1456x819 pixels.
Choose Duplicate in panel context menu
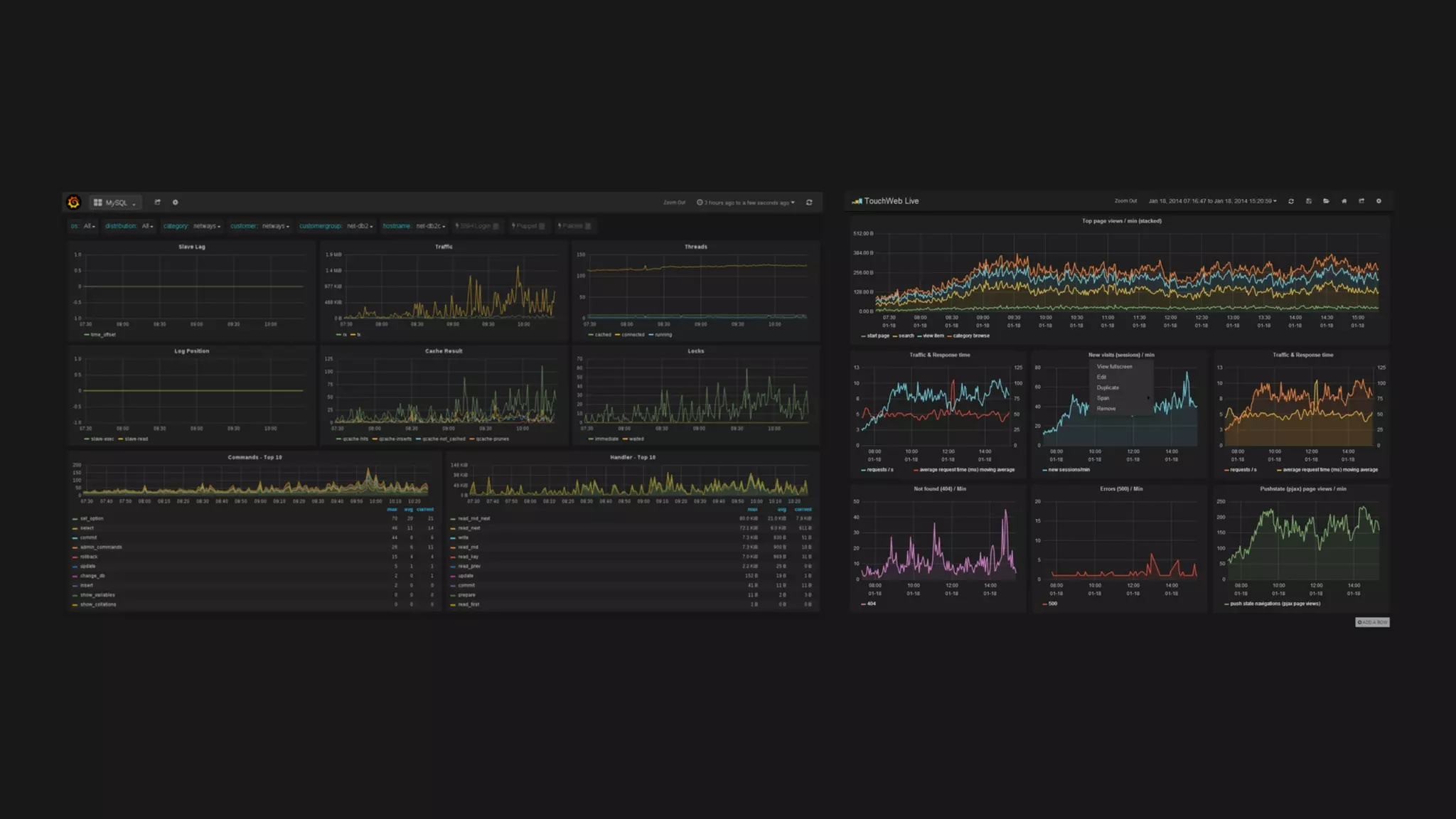[x=1108, y=387]
